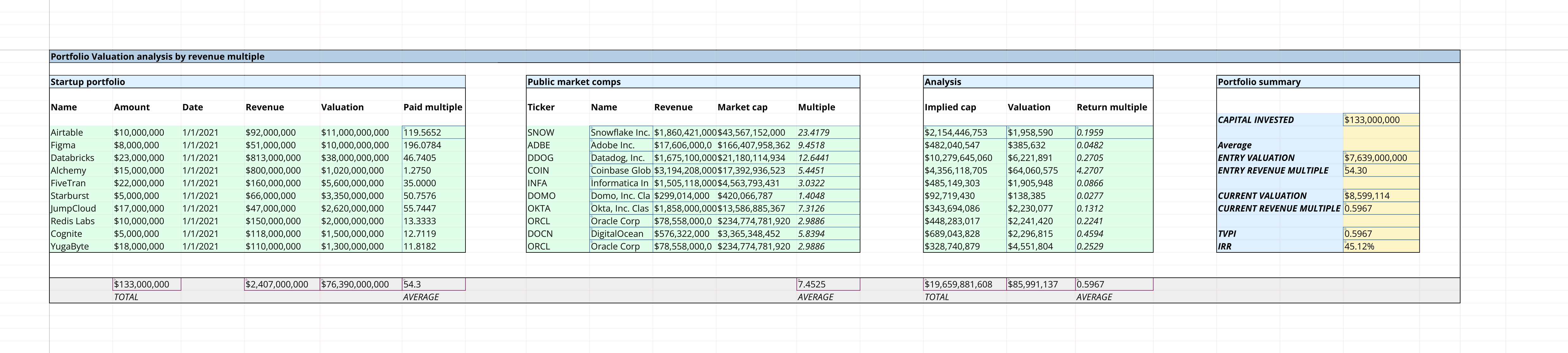Click Redis Labs paid multiple 13.3333
Viewport: 1568px width, 353px height.
point(433,221)
